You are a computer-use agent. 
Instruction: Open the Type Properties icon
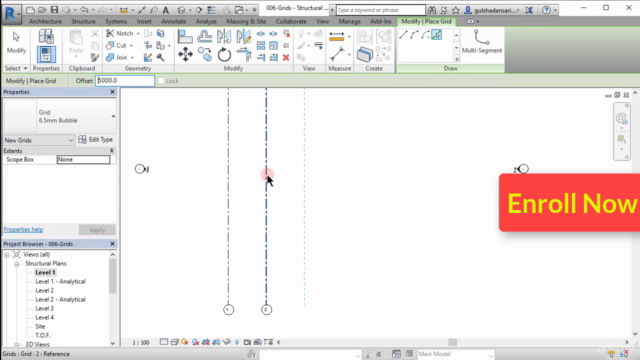46,36
